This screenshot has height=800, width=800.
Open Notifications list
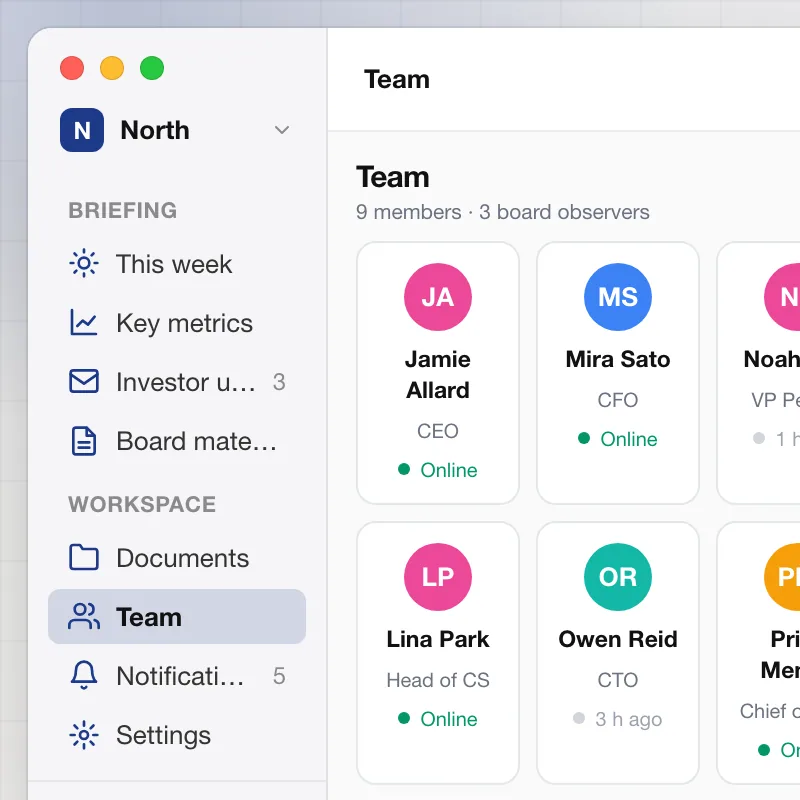click(177, 675)
